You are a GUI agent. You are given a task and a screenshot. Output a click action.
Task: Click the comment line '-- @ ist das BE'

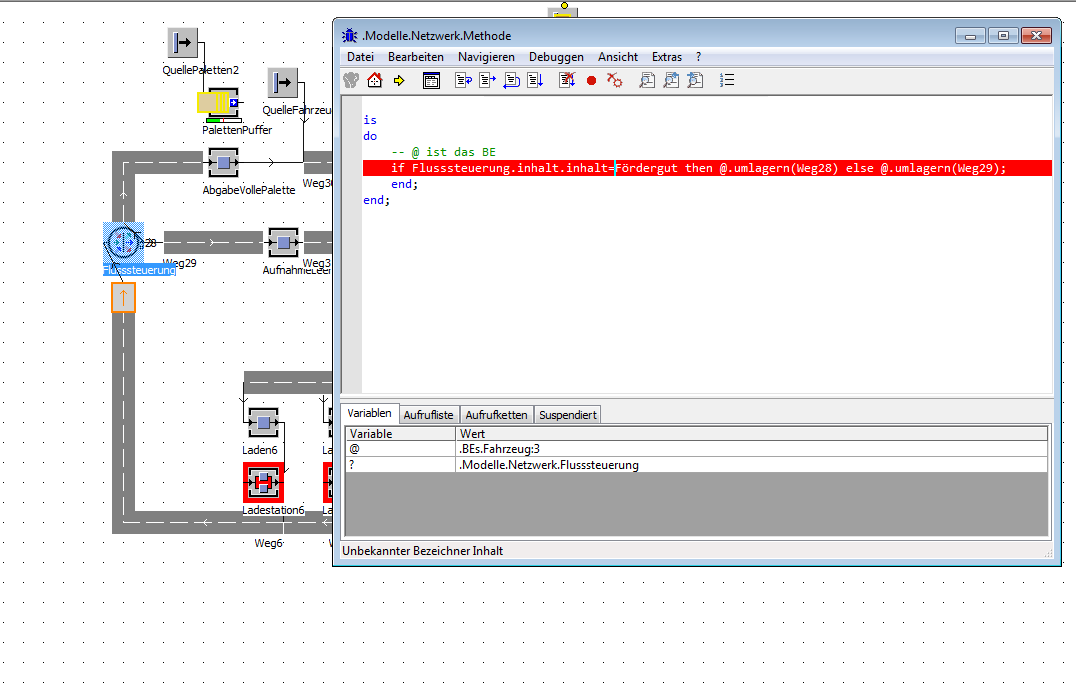coord(443,152)
